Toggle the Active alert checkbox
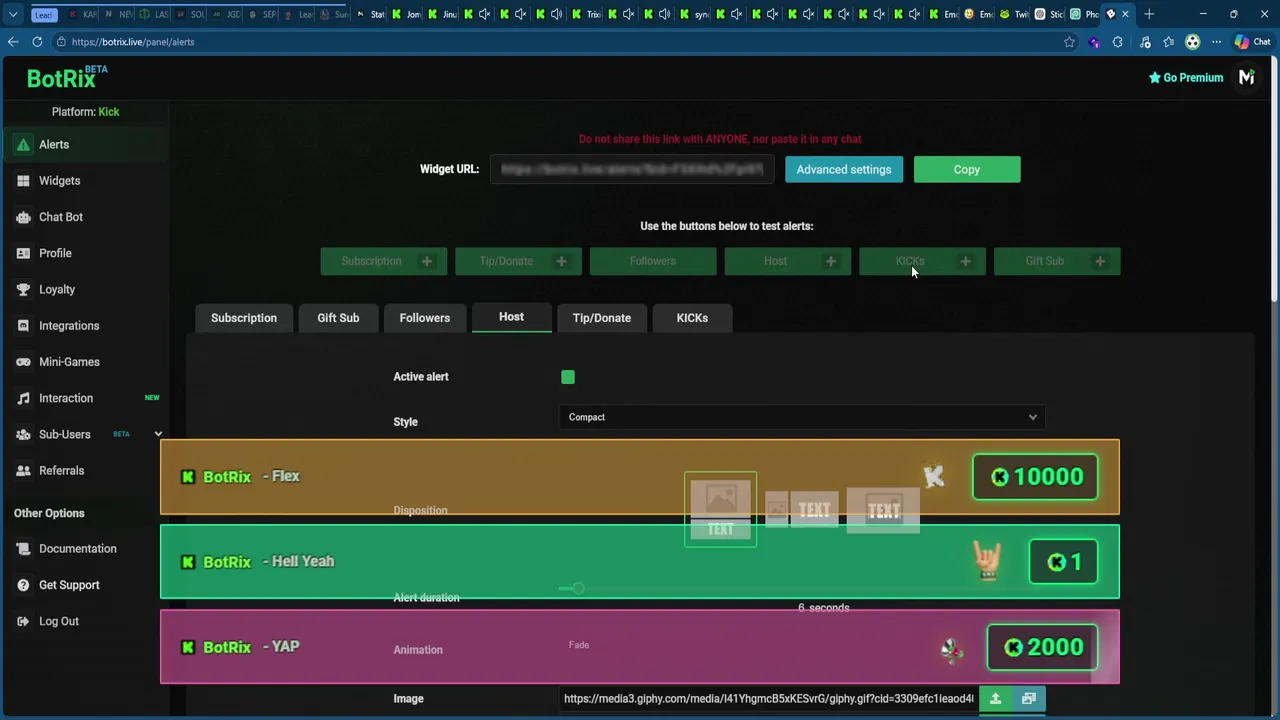 point(568,377)
